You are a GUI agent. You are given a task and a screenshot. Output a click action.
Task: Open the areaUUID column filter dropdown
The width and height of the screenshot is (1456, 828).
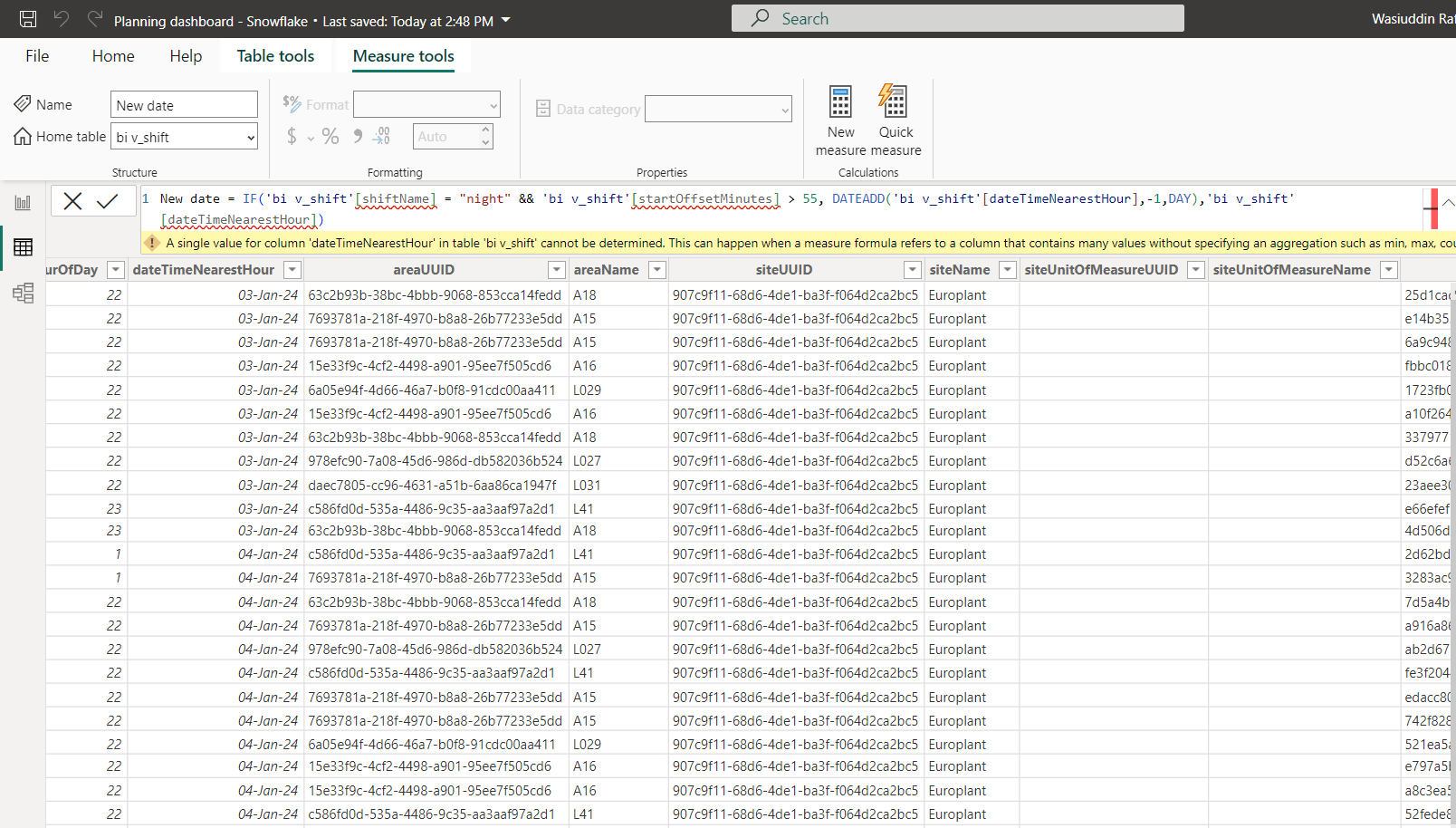[x=557, y=270]
